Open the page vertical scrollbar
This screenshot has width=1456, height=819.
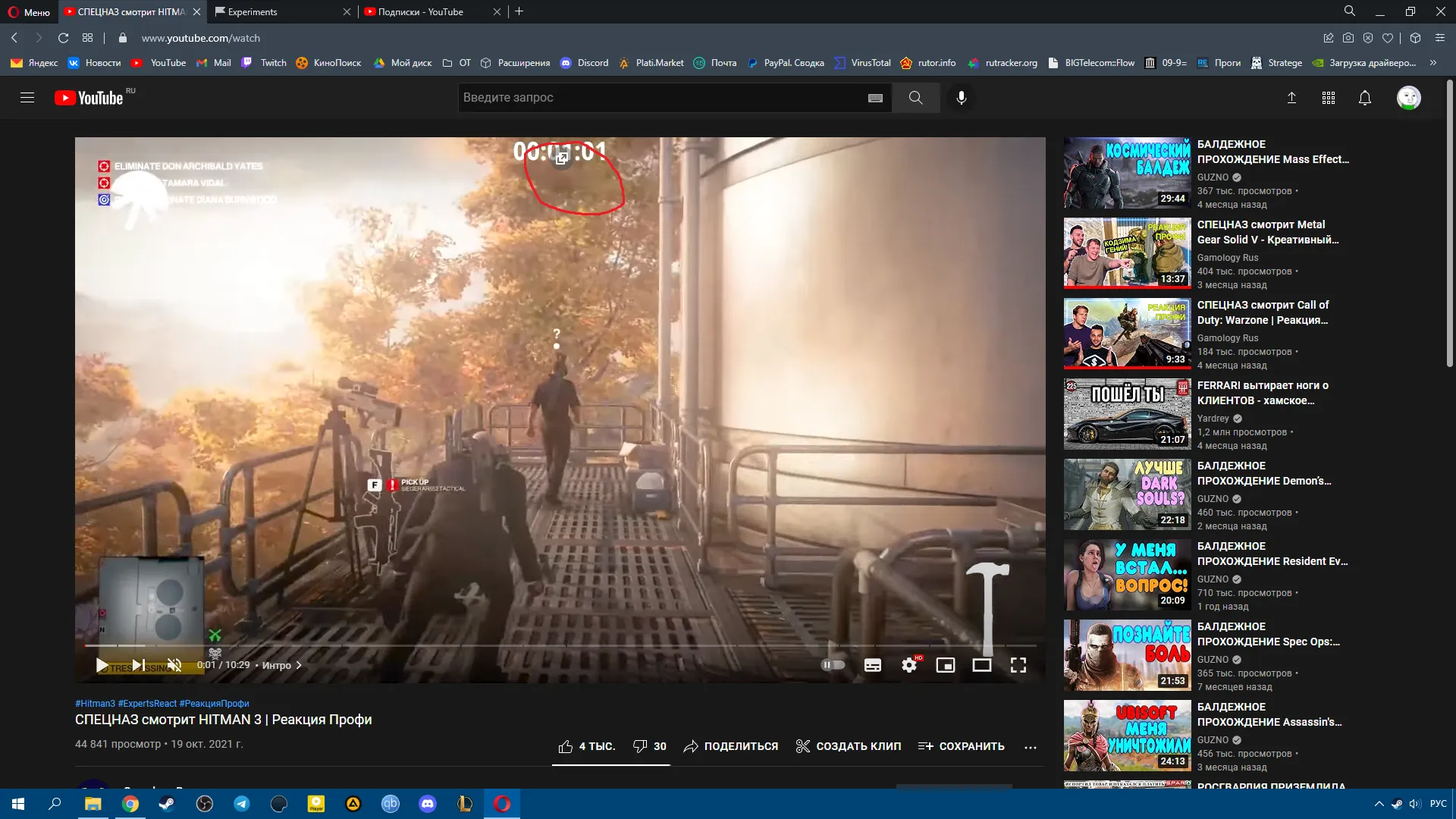1449,224
